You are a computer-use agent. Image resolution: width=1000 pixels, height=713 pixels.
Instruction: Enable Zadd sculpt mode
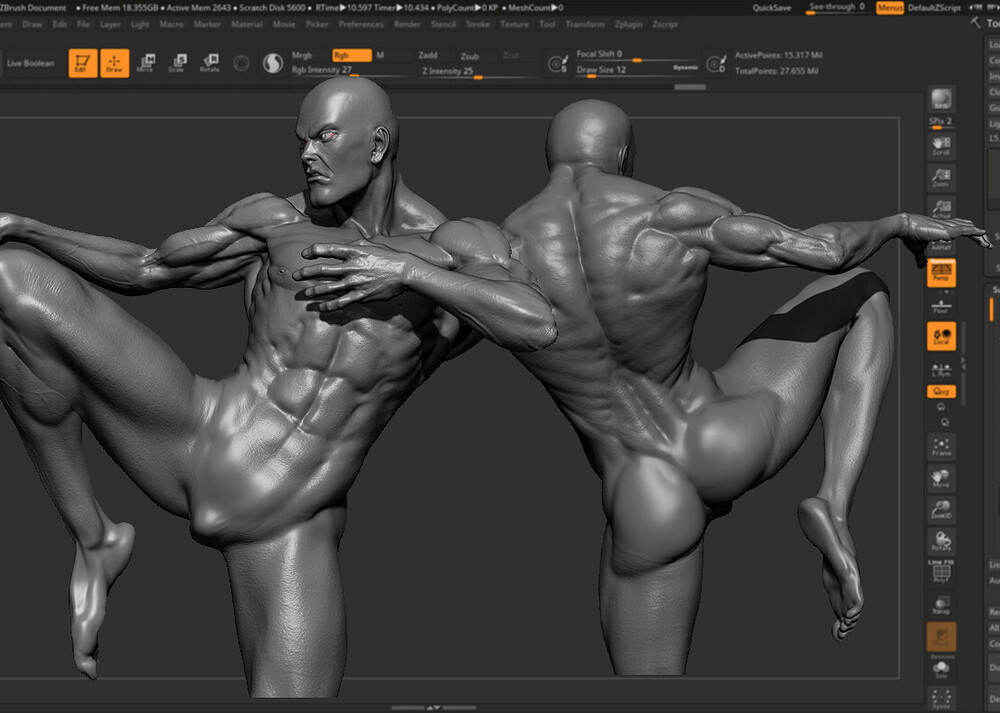coord(428,55)
